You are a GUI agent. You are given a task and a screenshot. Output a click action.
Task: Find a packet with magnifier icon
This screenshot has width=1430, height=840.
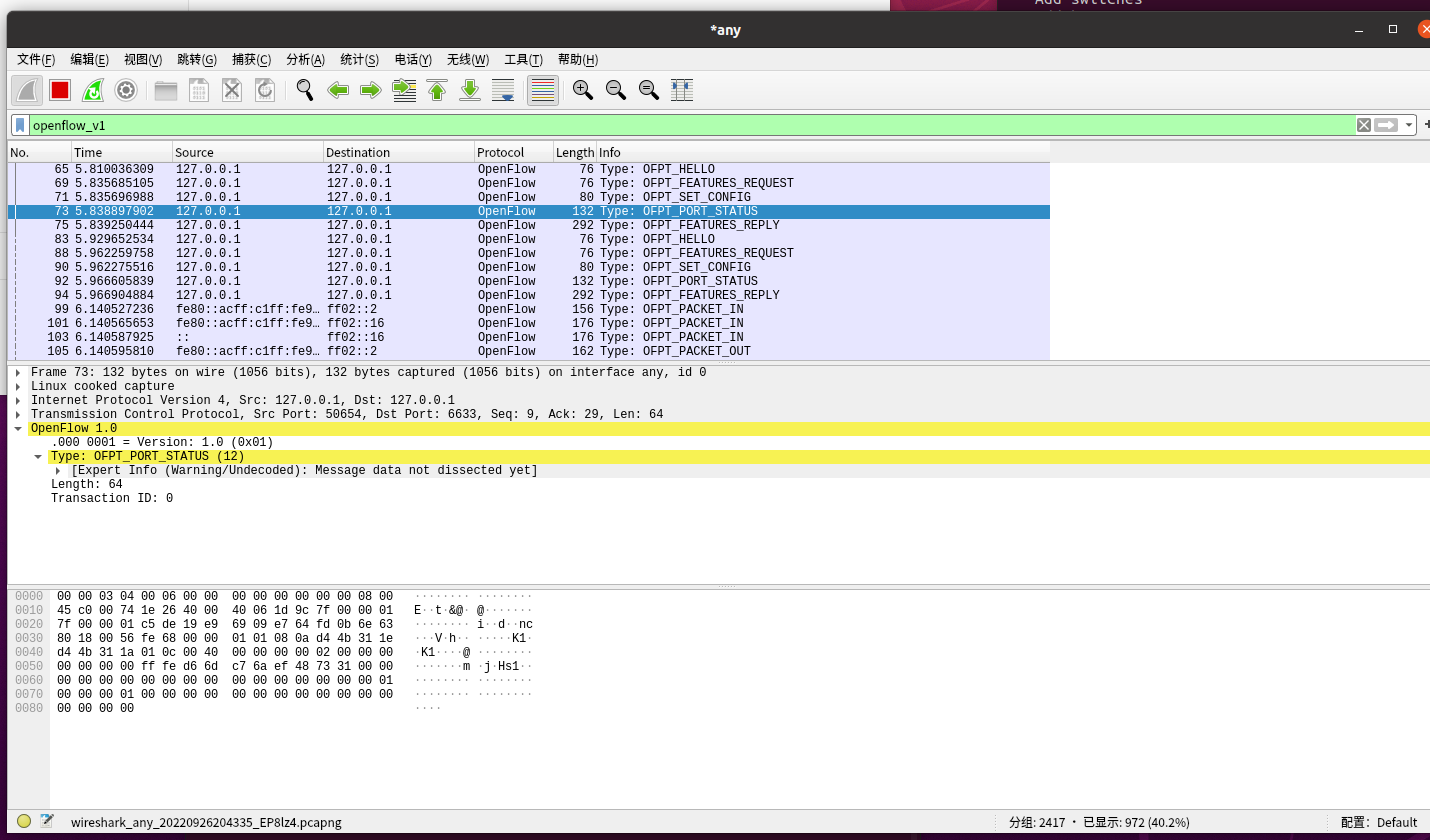(305, 90)
